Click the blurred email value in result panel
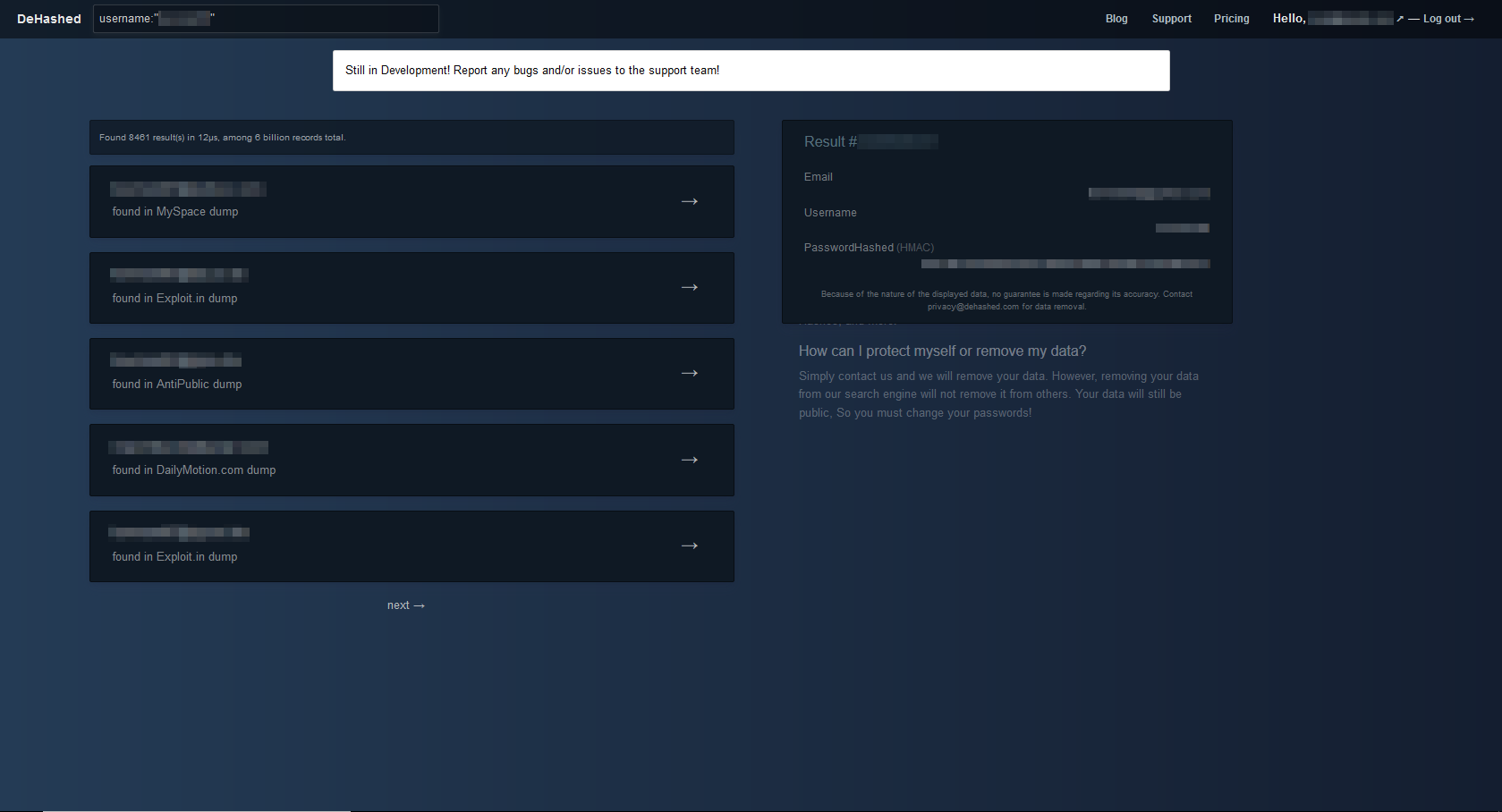Screen dimensions: 1502x812 pyautogui.click(x=1149, y=193)
